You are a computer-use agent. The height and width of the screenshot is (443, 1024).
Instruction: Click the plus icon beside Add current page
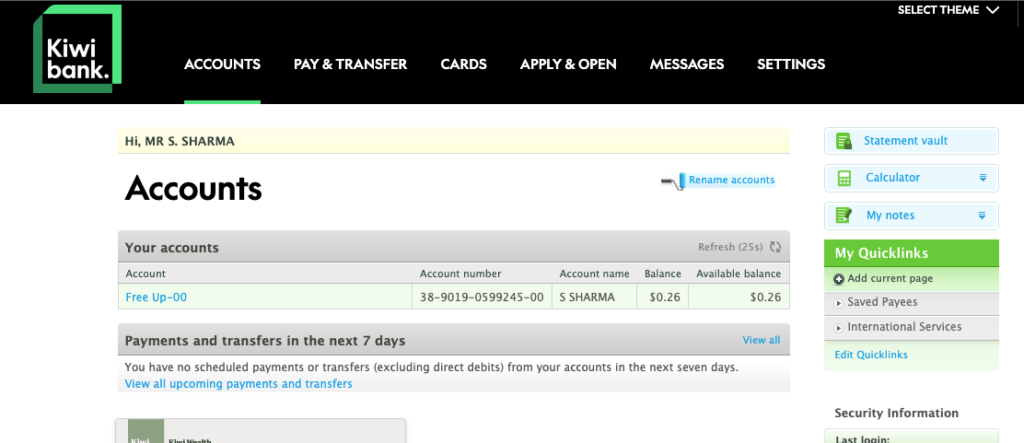tap(839, 279)
